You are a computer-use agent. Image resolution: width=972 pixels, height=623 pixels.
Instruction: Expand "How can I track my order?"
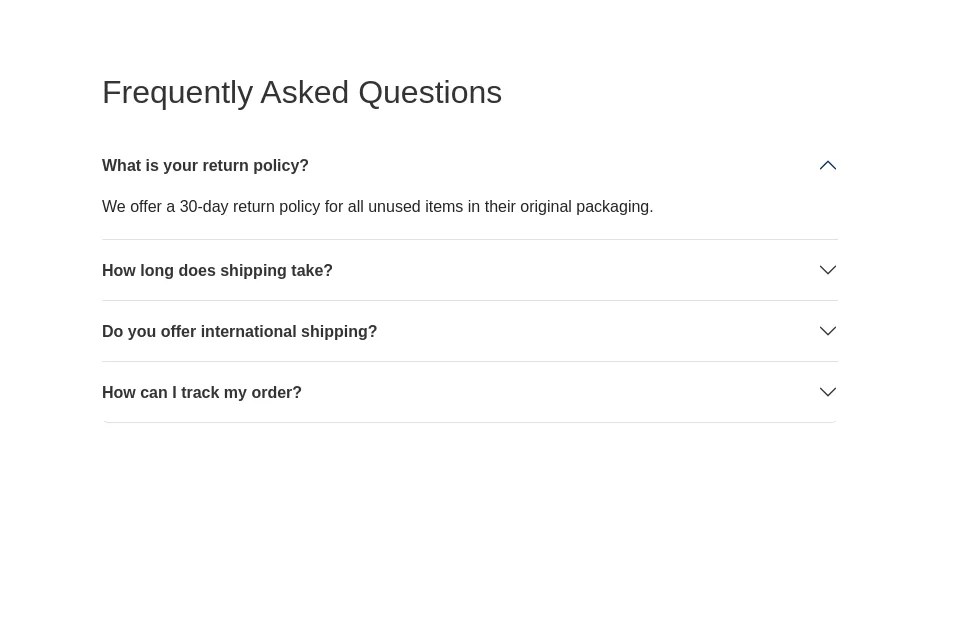201,393
